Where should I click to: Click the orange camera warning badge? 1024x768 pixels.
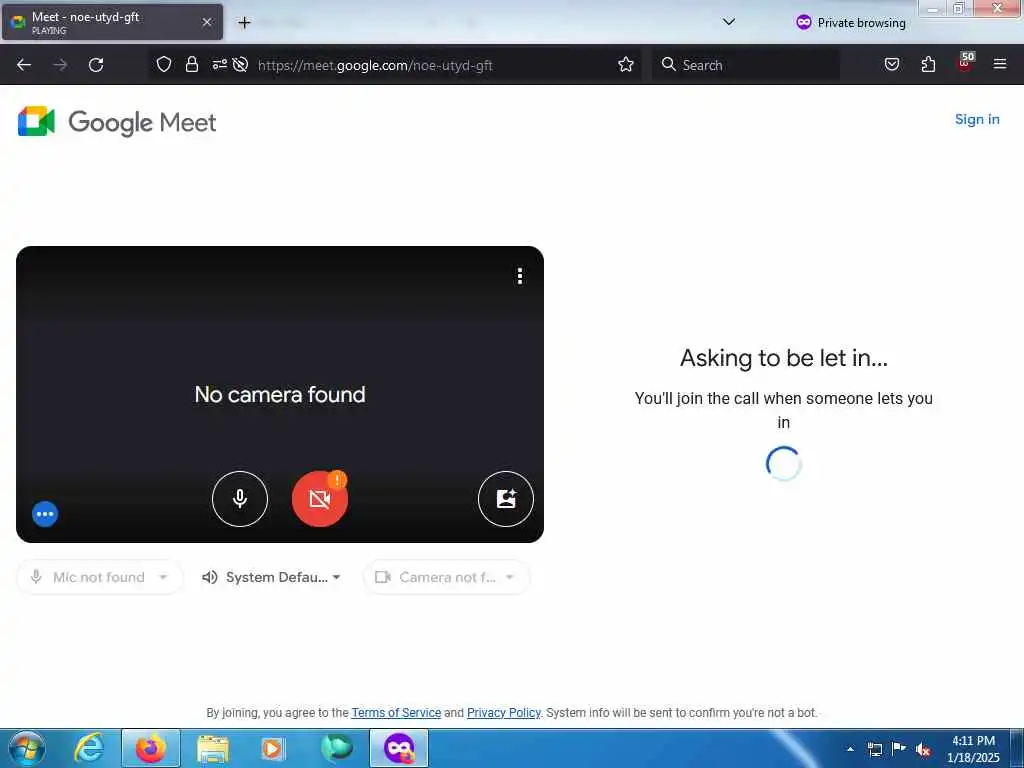click(x=337, y=480)
